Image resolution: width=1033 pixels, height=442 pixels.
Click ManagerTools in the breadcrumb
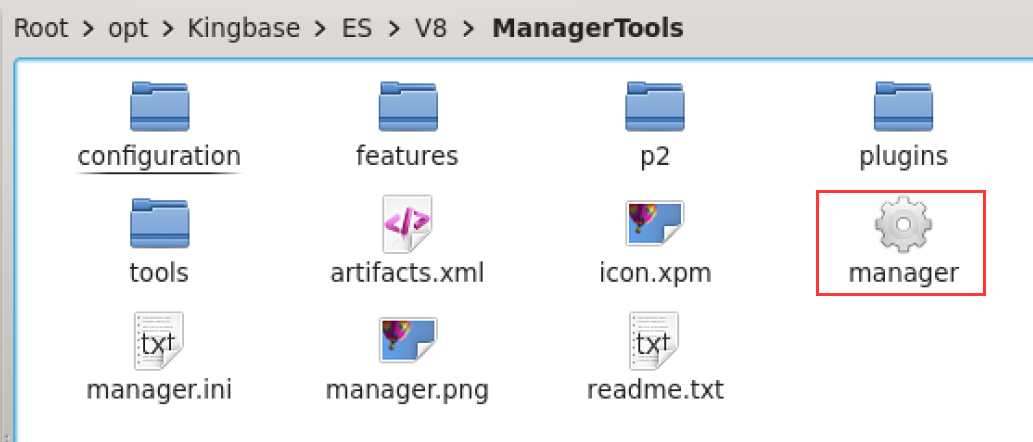click(x=588, y=28)
